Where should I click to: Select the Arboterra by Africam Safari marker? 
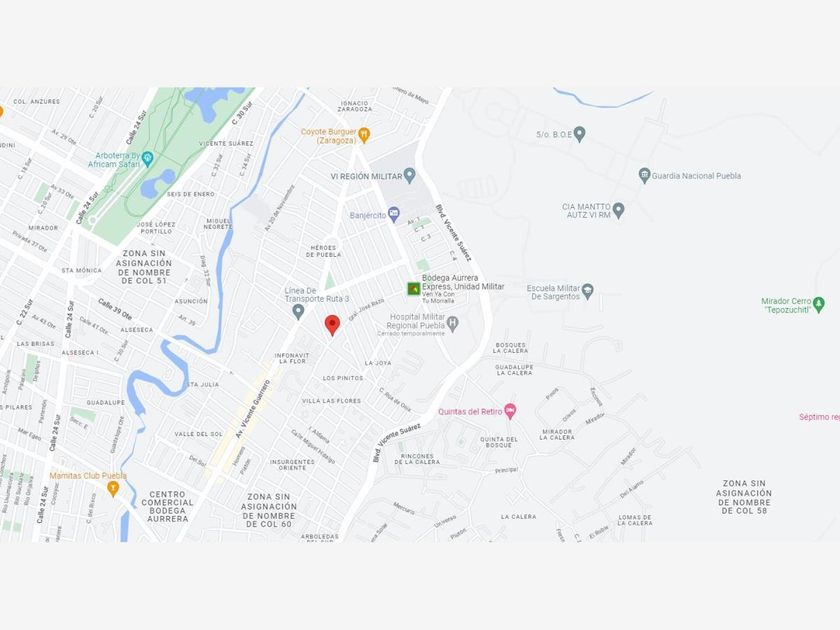coord(148,159)
